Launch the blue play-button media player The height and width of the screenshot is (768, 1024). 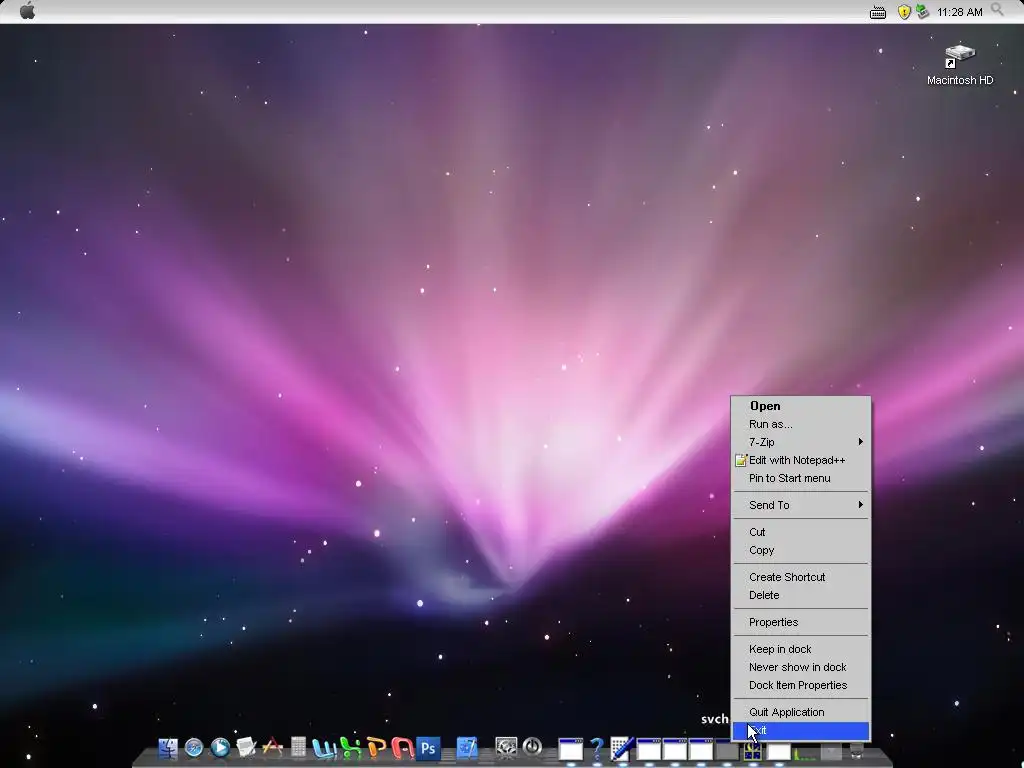(220, 748)
